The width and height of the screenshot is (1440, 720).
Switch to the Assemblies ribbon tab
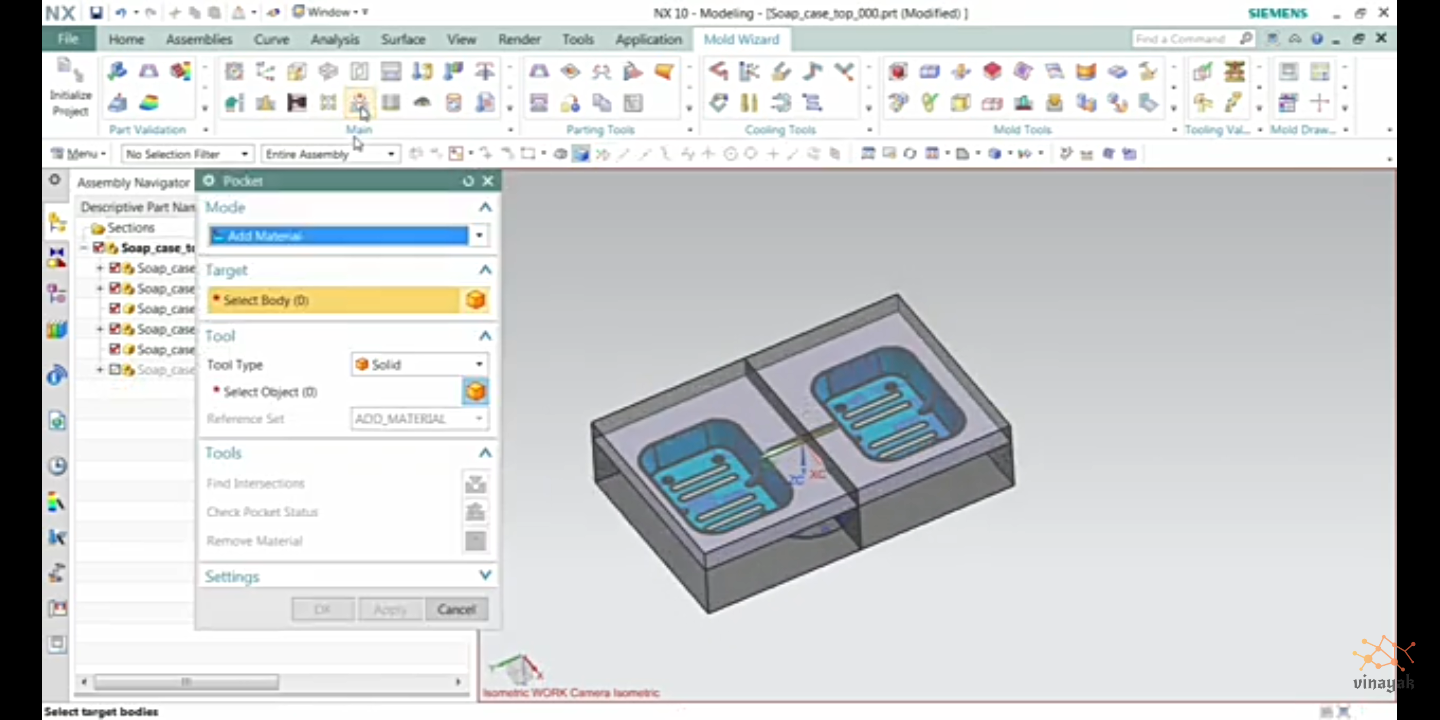(x=199, y=39)
